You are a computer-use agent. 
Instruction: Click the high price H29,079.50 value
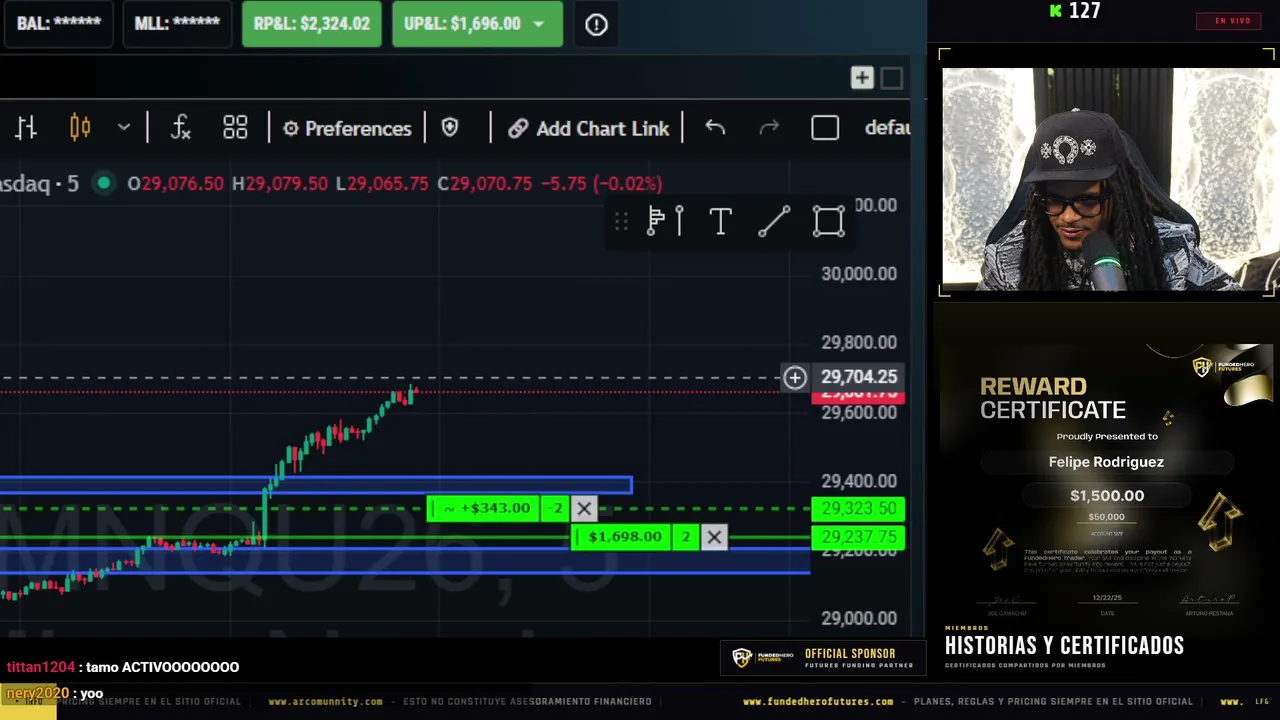pos(280,184)
